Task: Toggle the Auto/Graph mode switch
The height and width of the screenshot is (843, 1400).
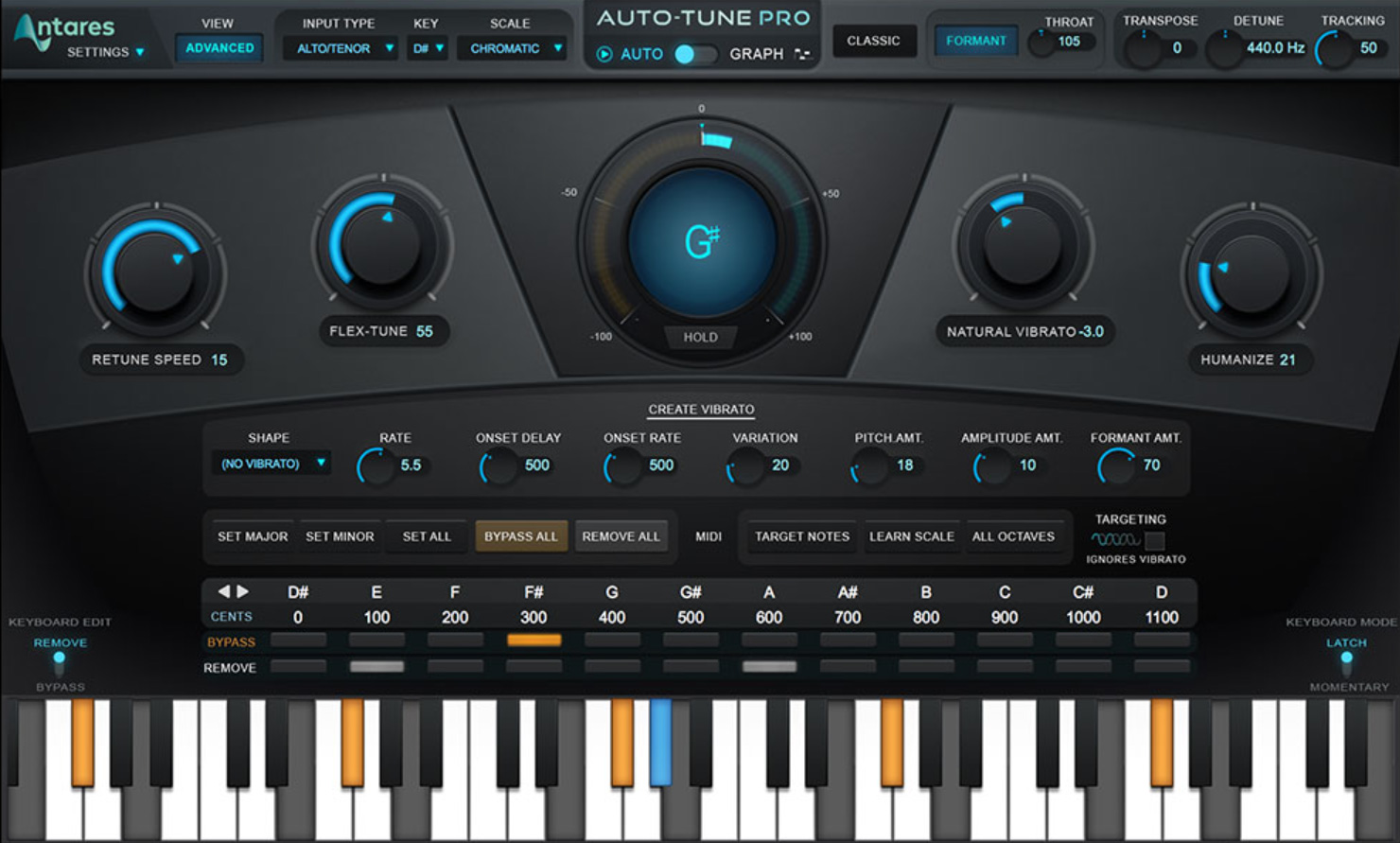Action: (x=695, y=55)
